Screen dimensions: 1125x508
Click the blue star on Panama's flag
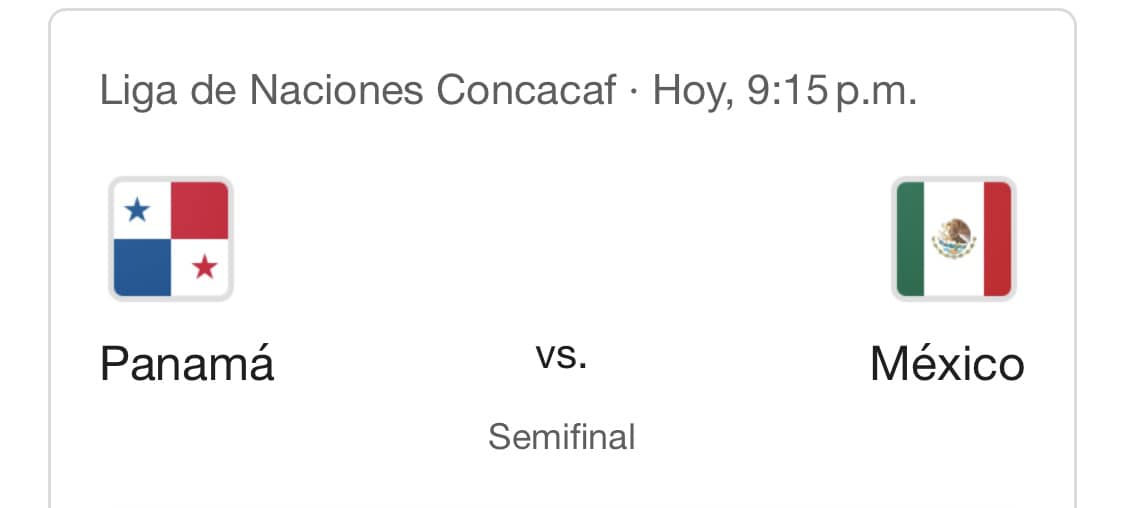tap(138, 210)
